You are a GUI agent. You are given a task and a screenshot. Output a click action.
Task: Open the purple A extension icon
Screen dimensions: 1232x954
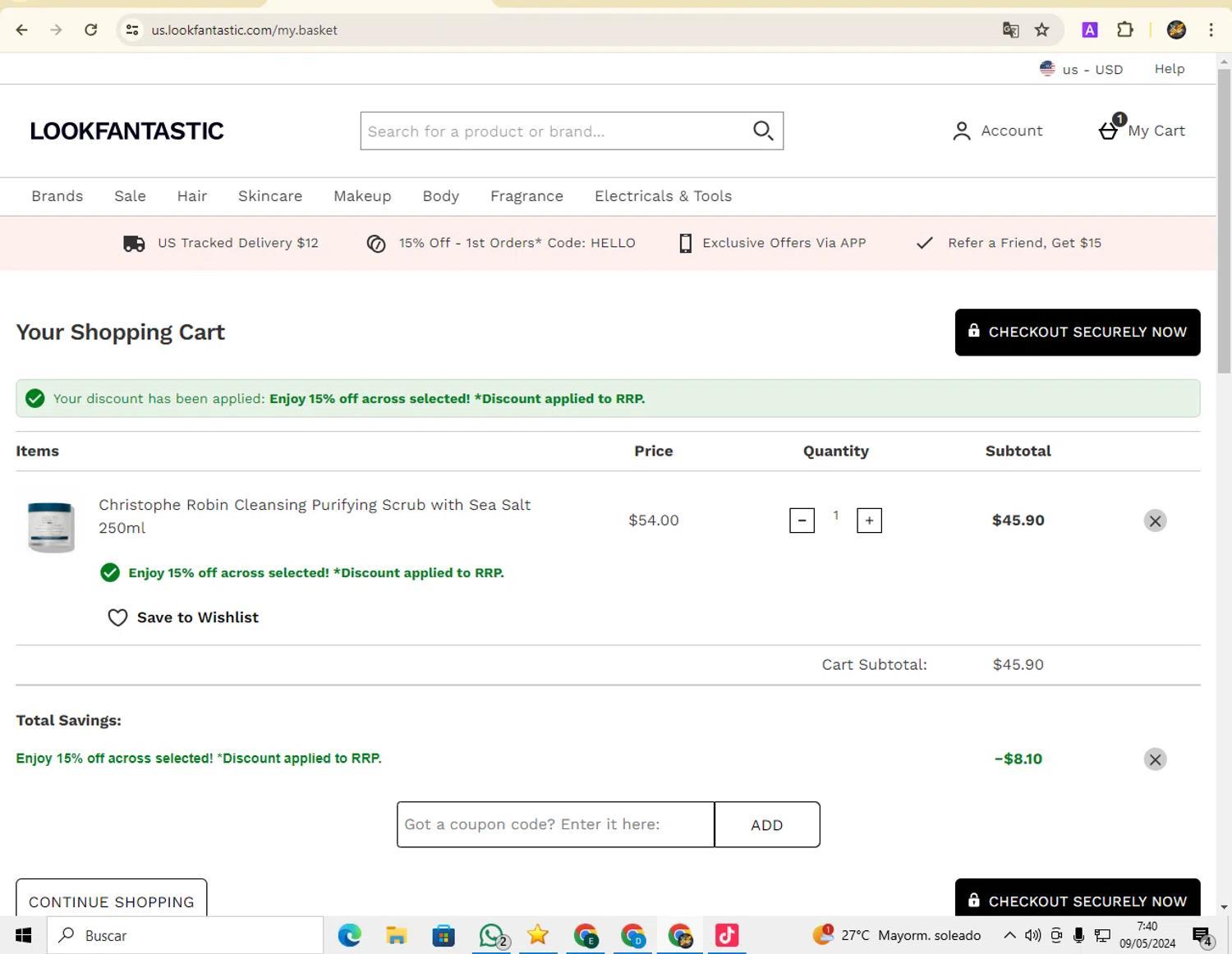pos(1089,30)
